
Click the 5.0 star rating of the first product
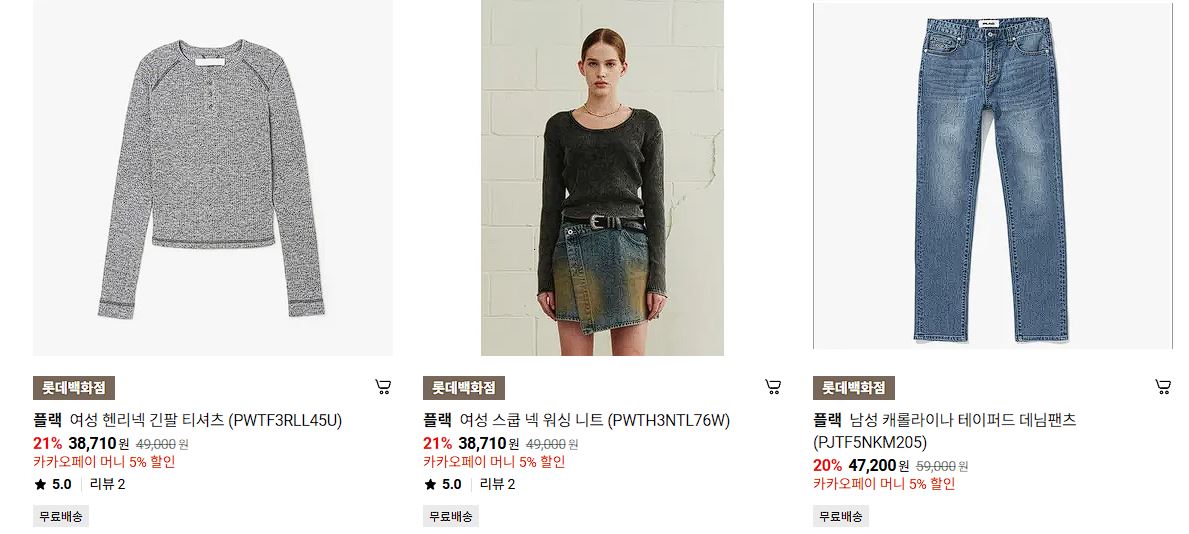(52, 485)
